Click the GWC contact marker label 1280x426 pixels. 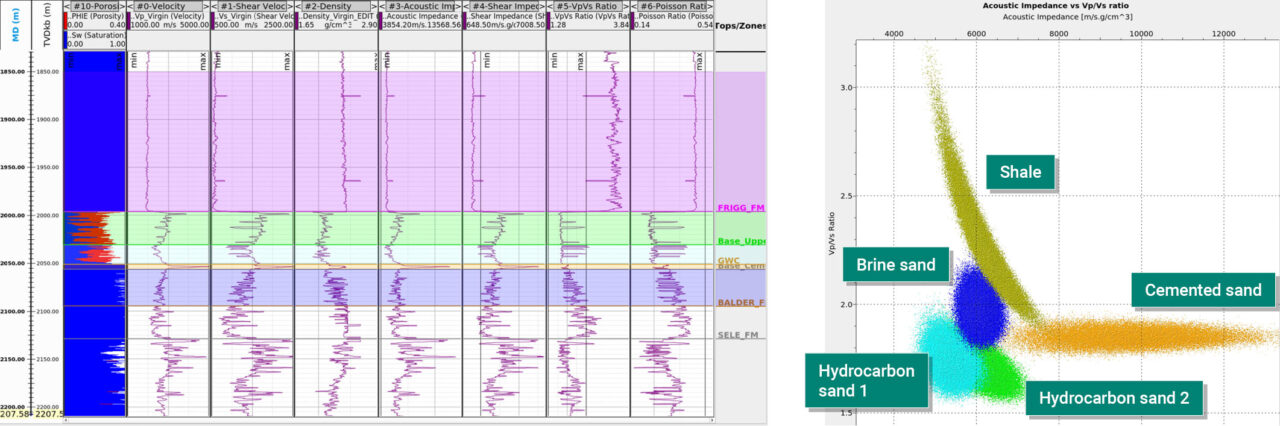pos(728,260)
